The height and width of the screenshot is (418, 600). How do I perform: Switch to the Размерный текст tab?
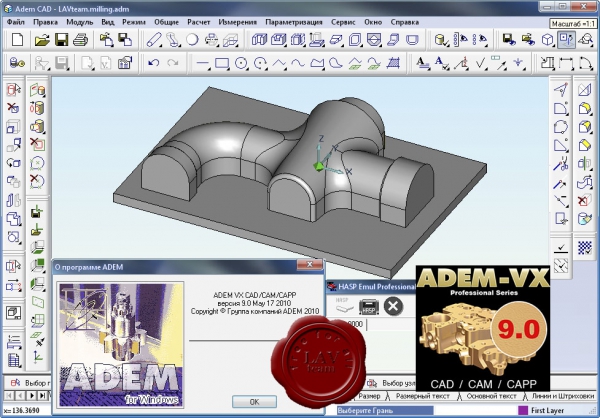point(422,396)
